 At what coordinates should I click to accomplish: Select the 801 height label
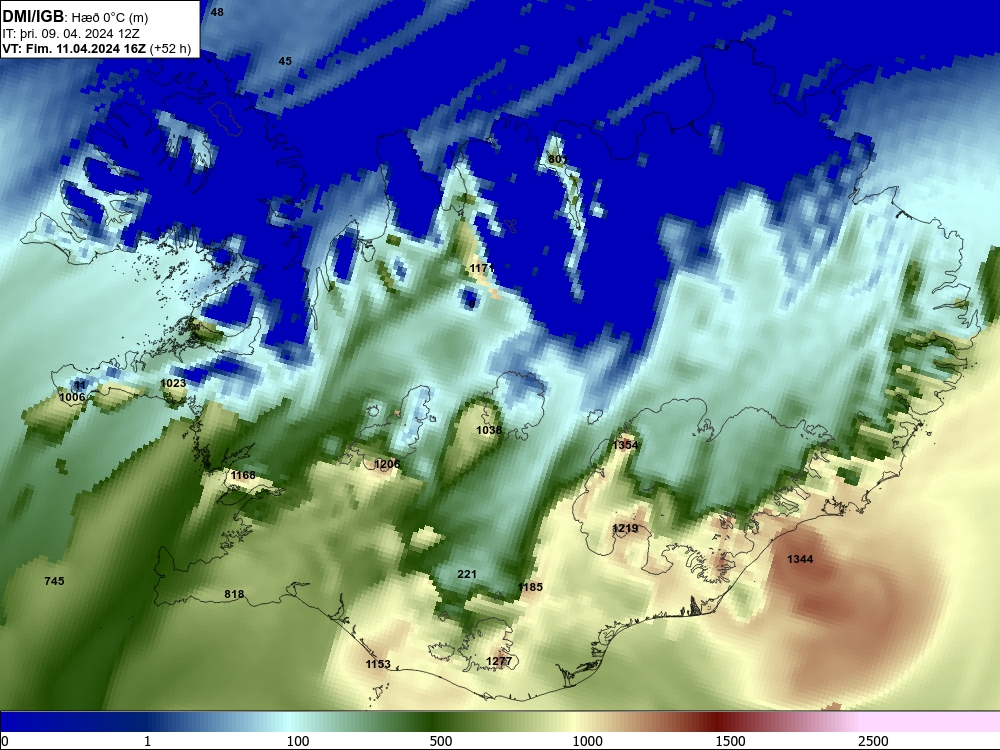(557, 159)
